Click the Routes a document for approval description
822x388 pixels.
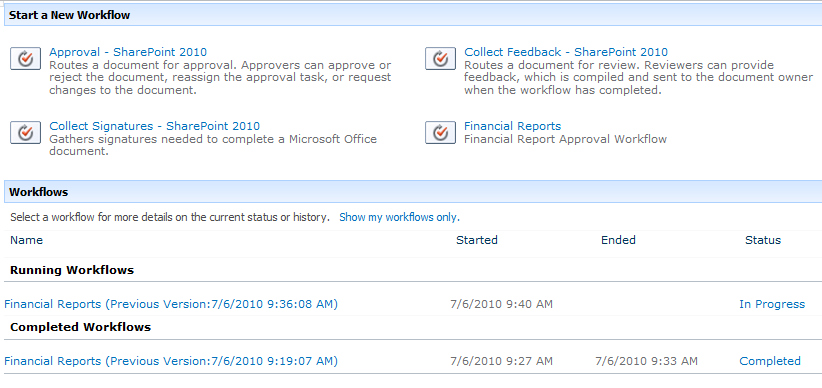coord(220,78)
